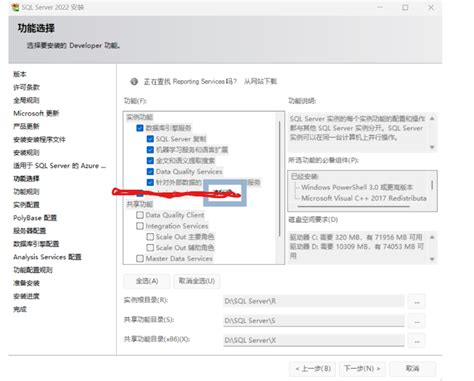Select the 版本 step in sidebar
The height and width of the screenshot is (381, 474).
point(20,74)
